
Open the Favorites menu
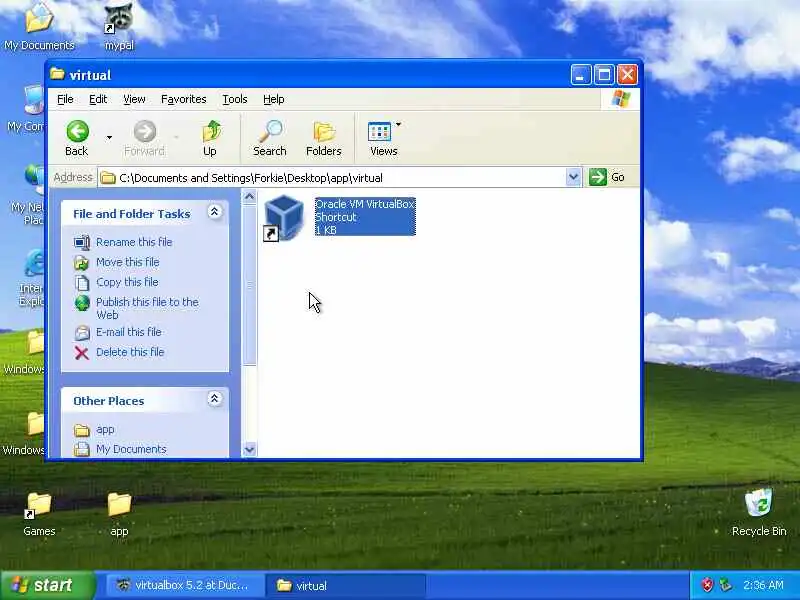pos(184,99)
